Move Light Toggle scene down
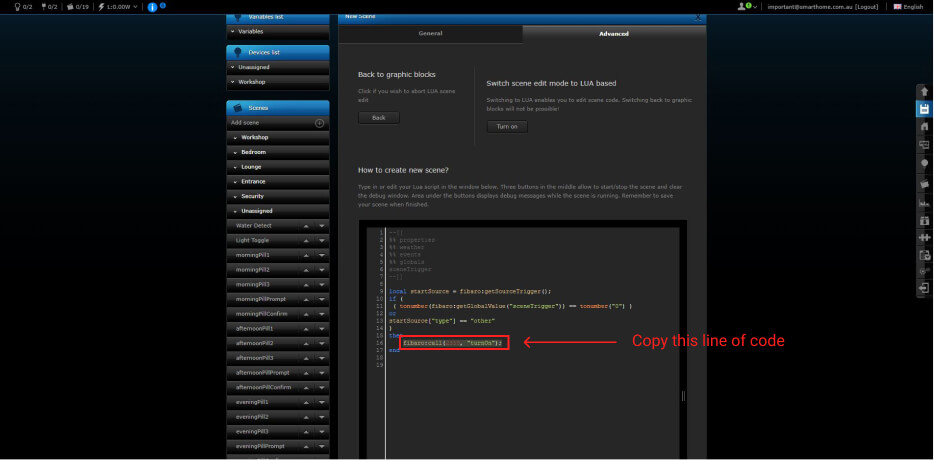 click(322, 241)
